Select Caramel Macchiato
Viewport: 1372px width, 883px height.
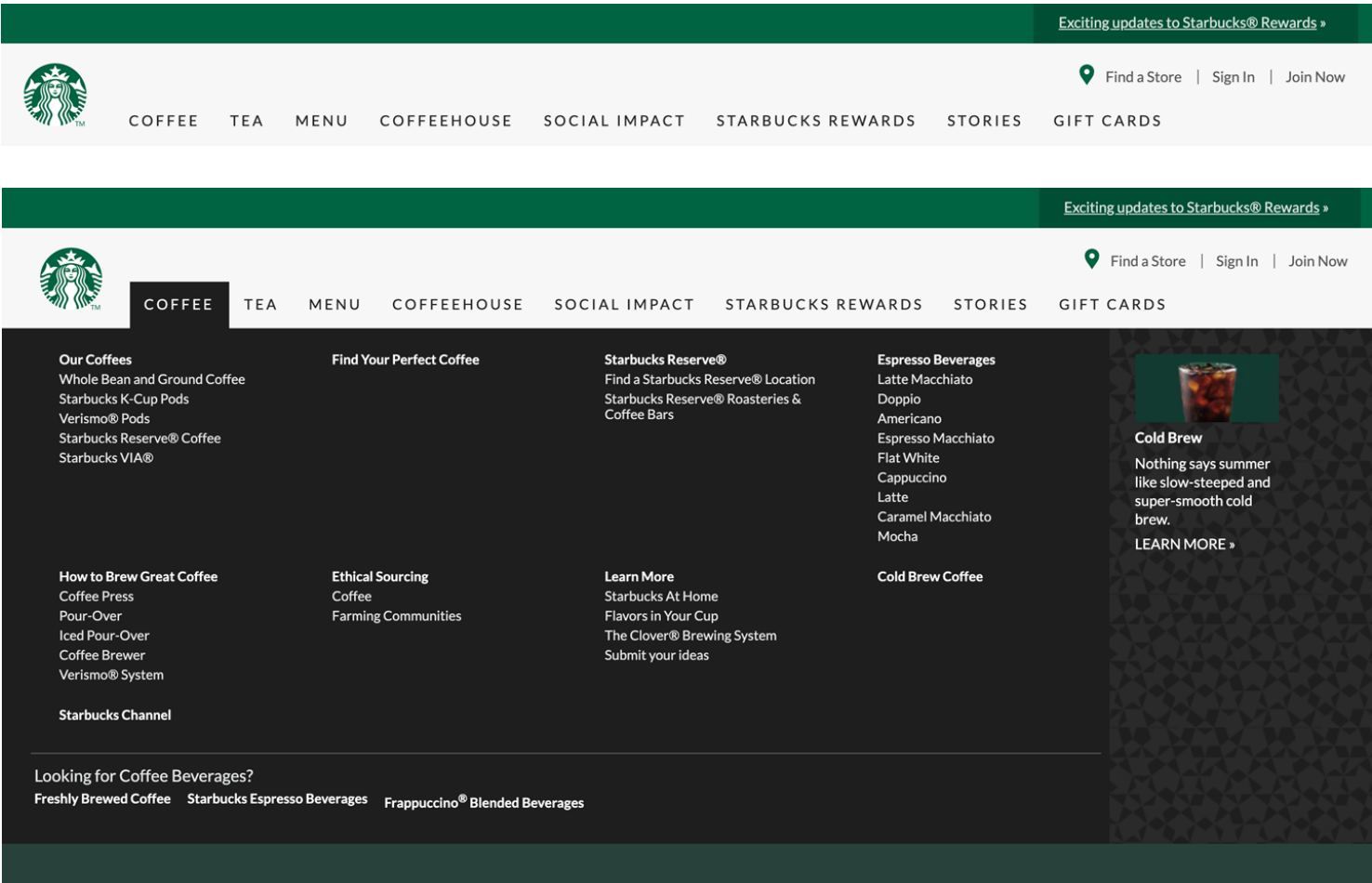934,517
